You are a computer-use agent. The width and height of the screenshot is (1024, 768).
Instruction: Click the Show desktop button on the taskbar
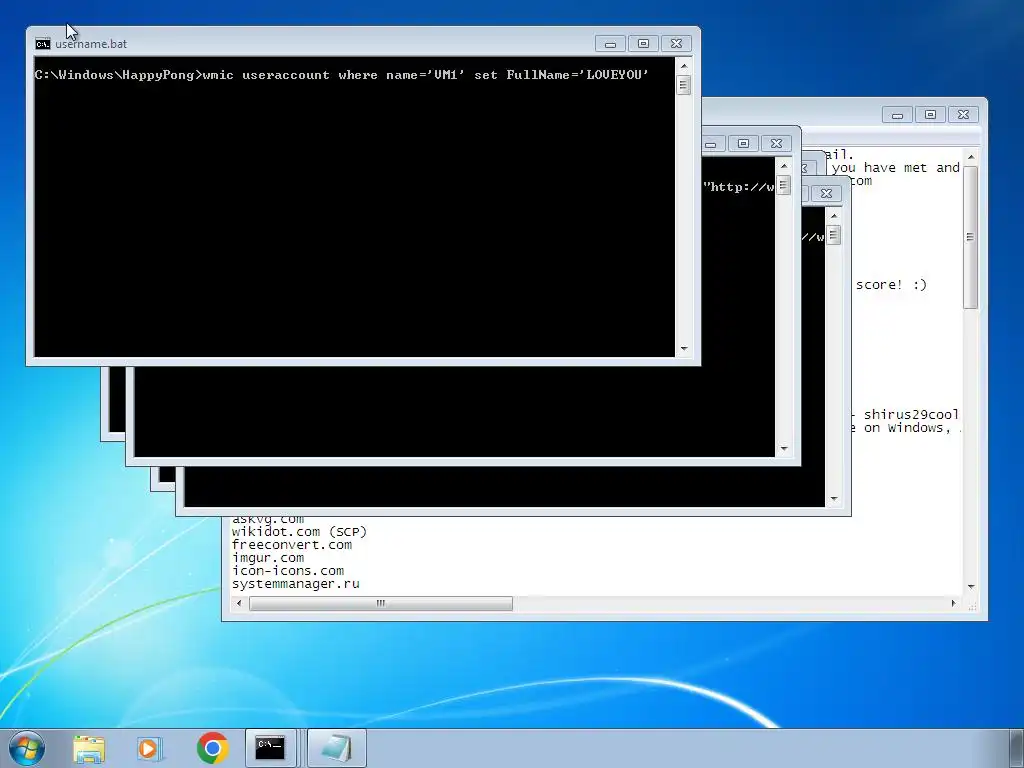click(1017, 748)
